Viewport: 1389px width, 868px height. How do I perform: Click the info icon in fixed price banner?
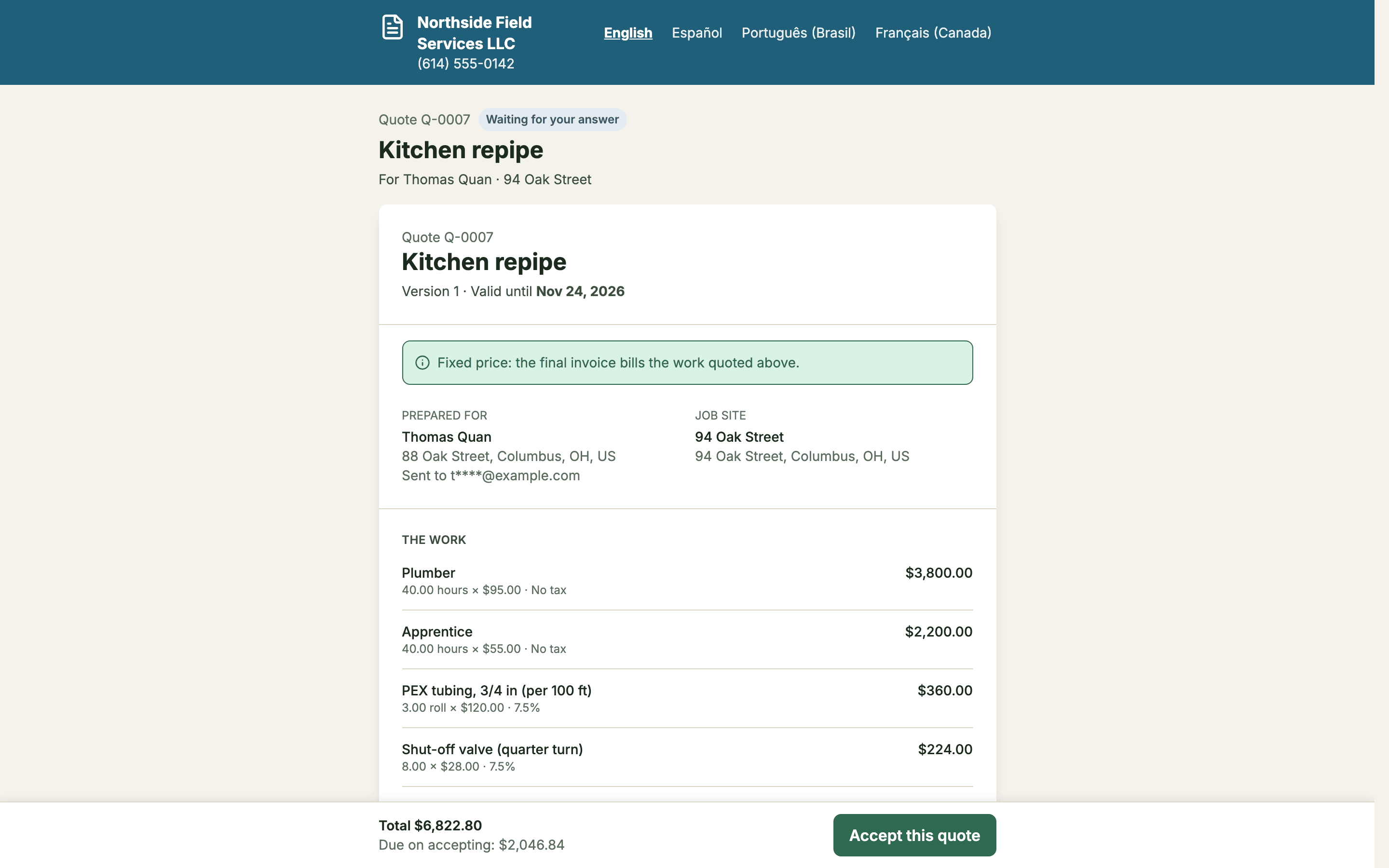tap(422, 363)
